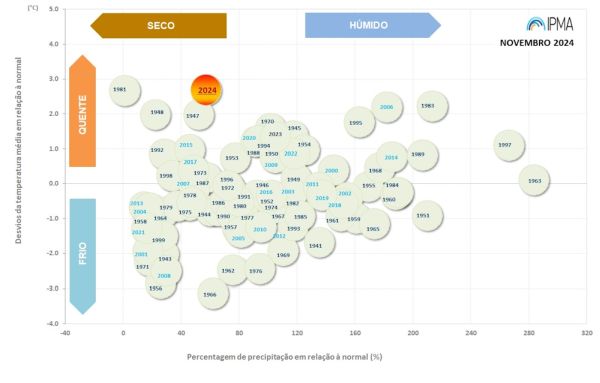Click the highlighted 2024 bubble

point(206,90)
